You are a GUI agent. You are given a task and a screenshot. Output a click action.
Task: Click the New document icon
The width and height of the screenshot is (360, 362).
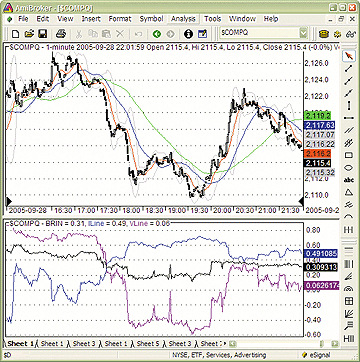point(16,34)
